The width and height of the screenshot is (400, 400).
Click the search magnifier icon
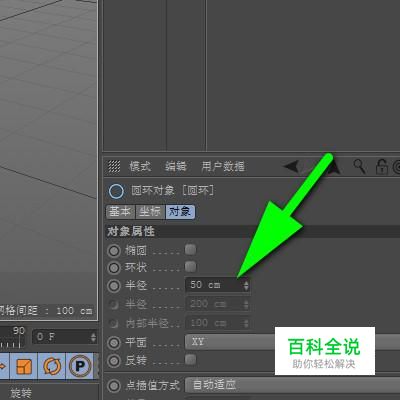click(x=359, y=166)
